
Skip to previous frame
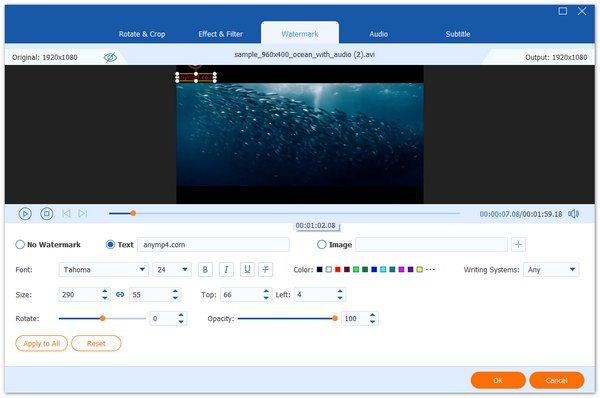click(x=66, y=214)
